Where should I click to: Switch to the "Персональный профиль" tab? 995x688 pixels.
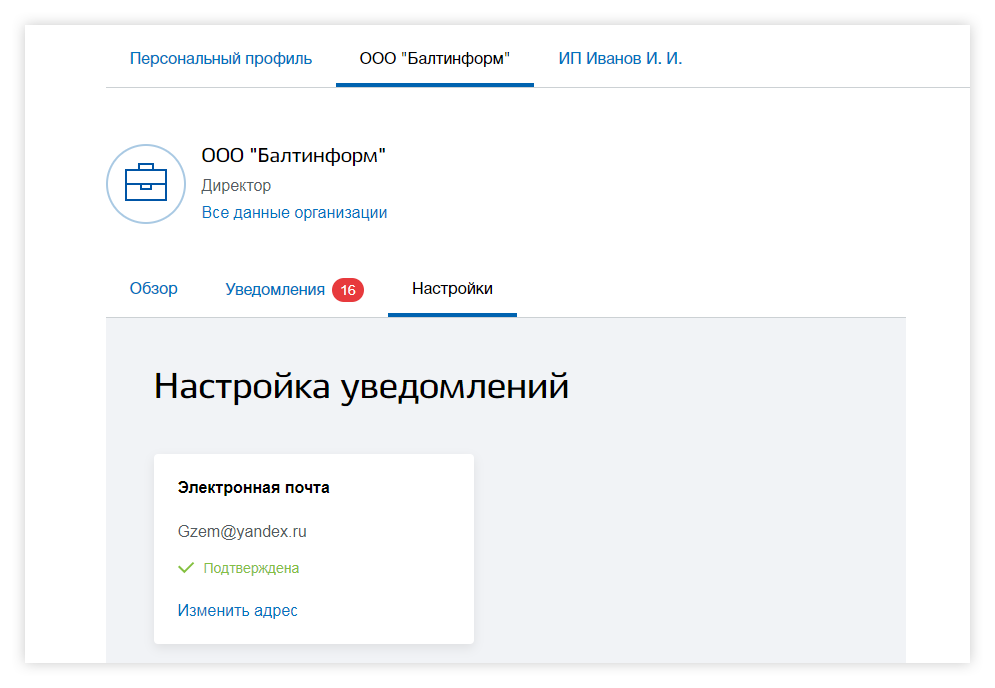[221, 58]
